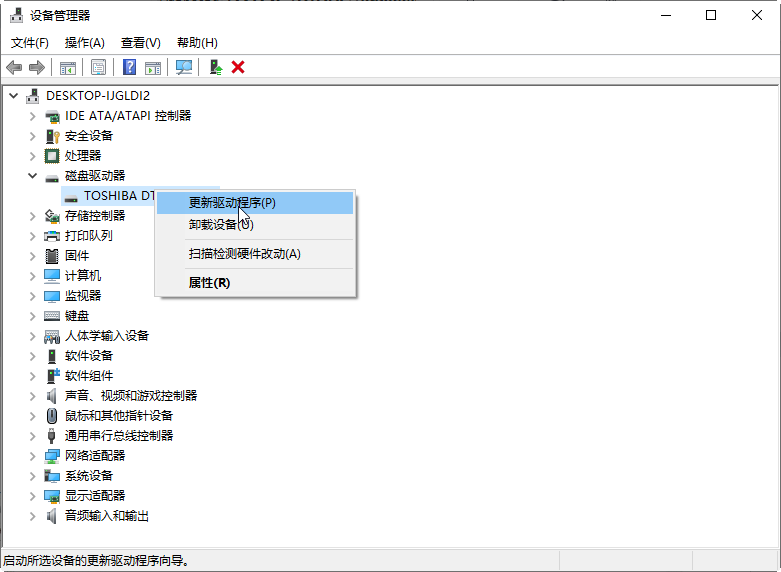Screen dimensions: 781x572
Task: Open the 操作(A) menu
Action: click(85, 43)
